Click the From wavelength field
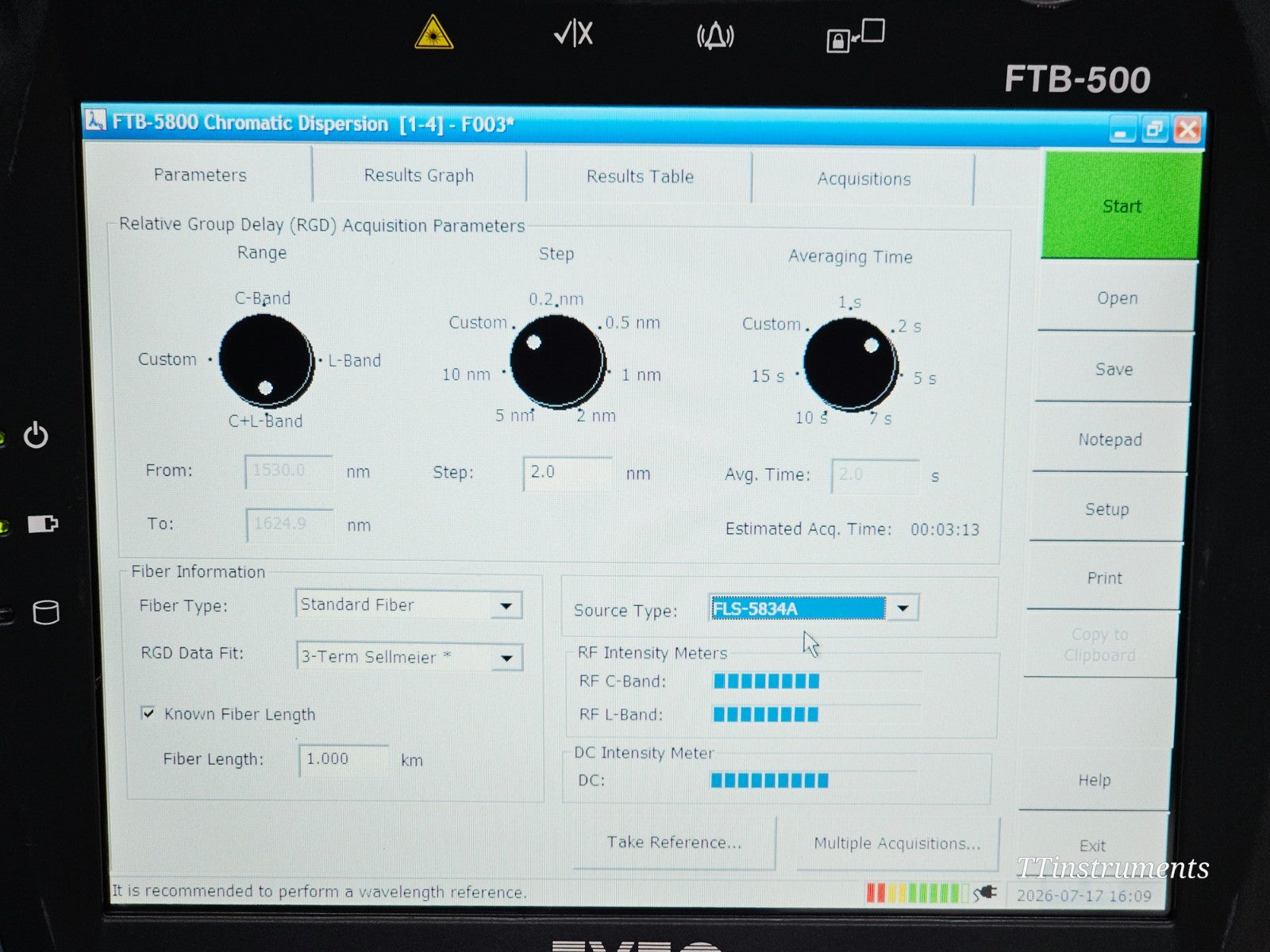 coord(289,471)
